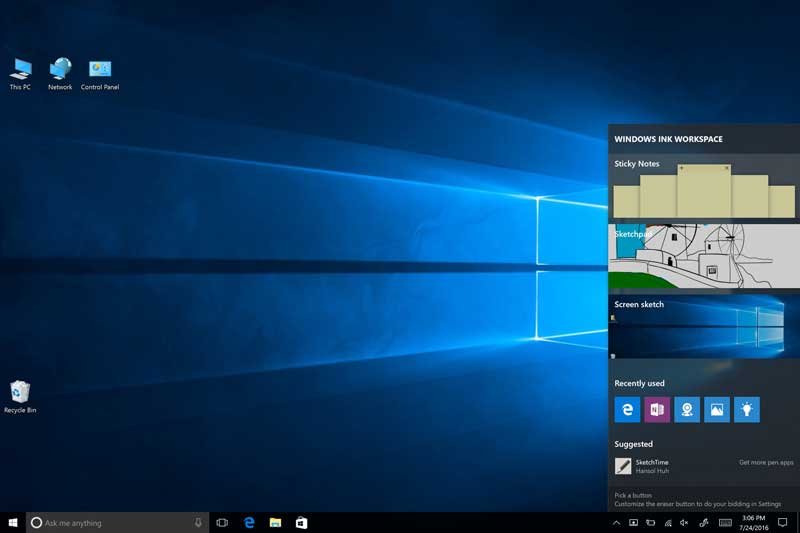This screenshot has width=800, height=533.
Task: Open the Action Center notification icon
Action: click(x=783, y=523)
